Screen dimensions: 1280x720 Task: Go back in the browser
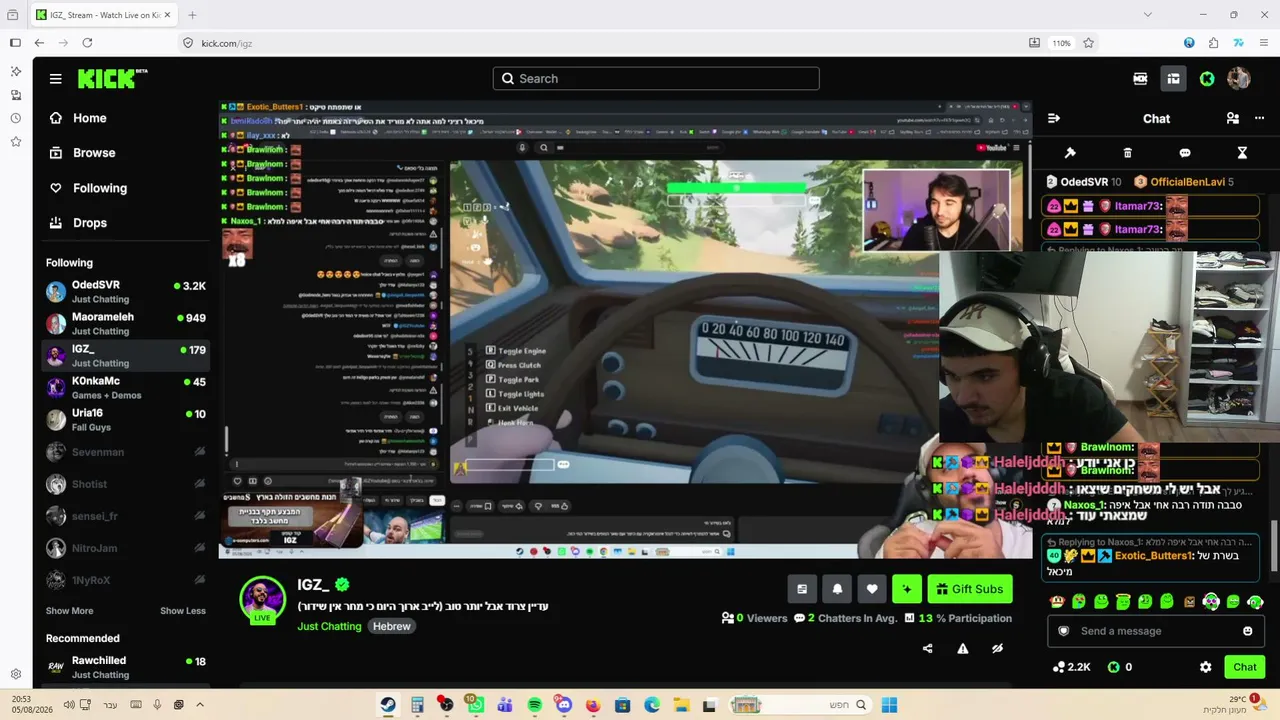(39, 43)
